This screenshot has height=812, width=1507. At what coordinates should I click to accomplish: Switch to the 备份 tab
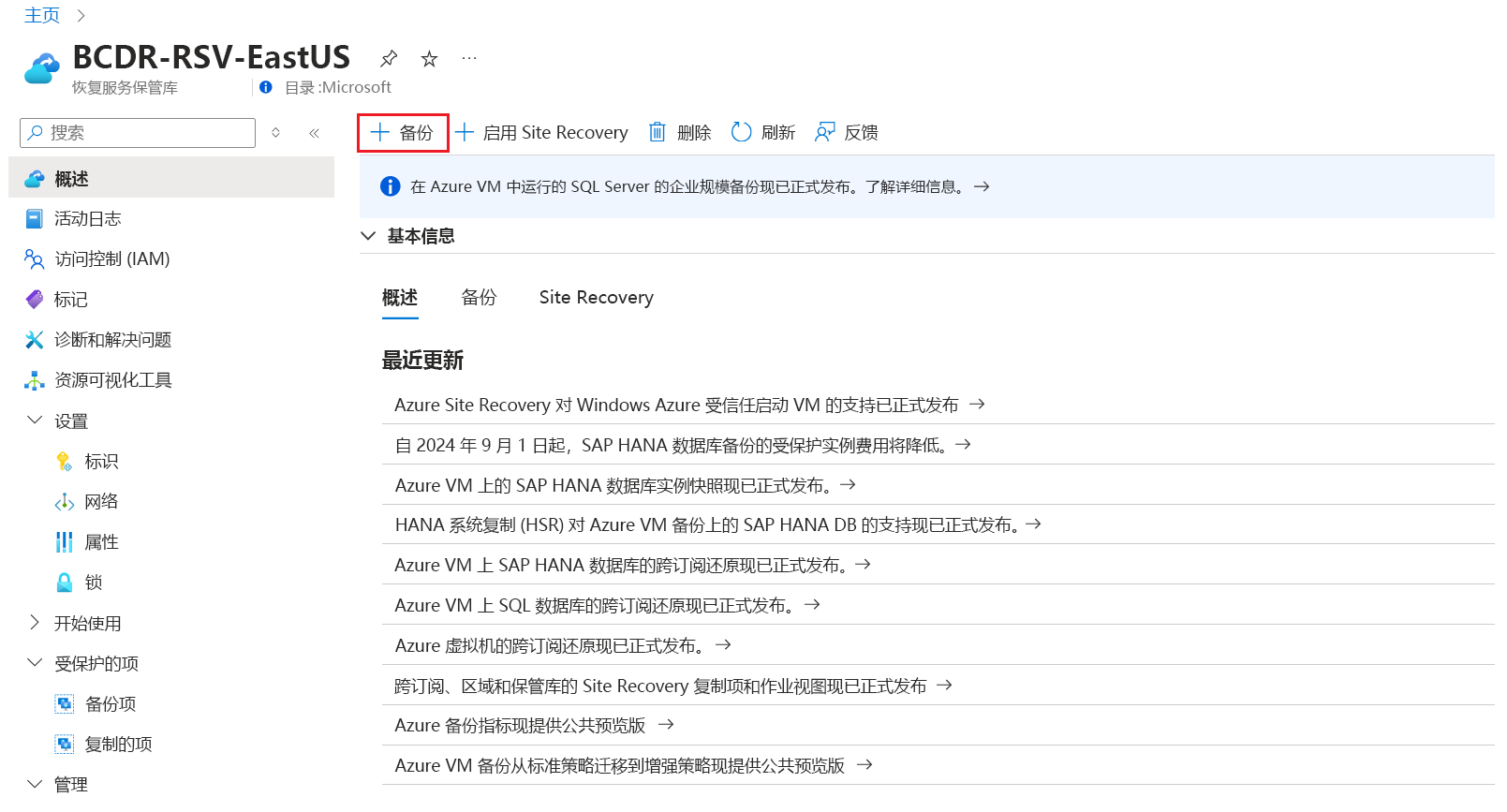(x=480, y=297)
